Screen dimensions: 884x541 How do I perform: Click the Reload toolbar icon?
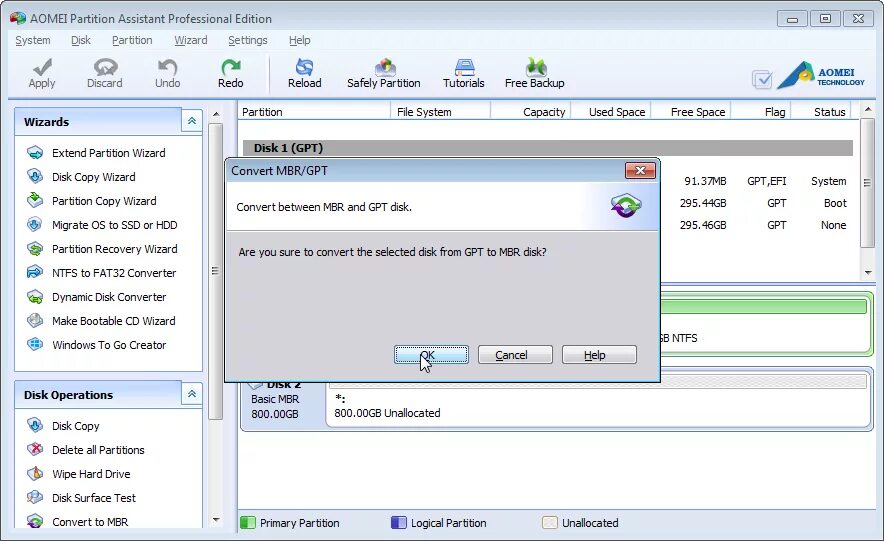(304, 67)
